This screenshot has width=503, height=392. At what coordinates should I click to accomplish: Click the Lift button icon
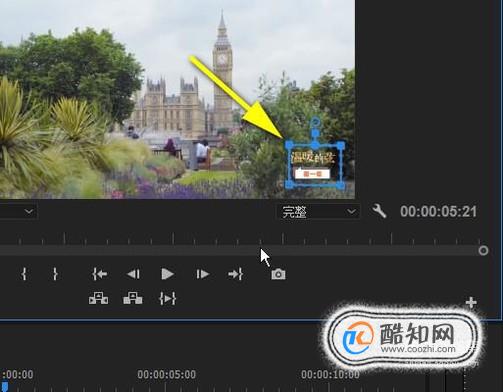click(x=98, y=299)
